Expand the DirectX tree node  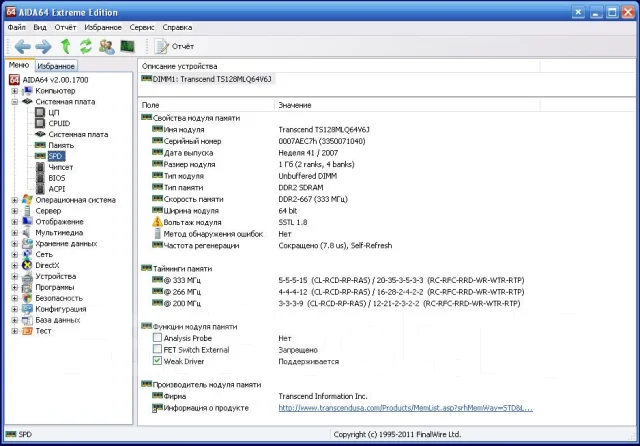14,265
